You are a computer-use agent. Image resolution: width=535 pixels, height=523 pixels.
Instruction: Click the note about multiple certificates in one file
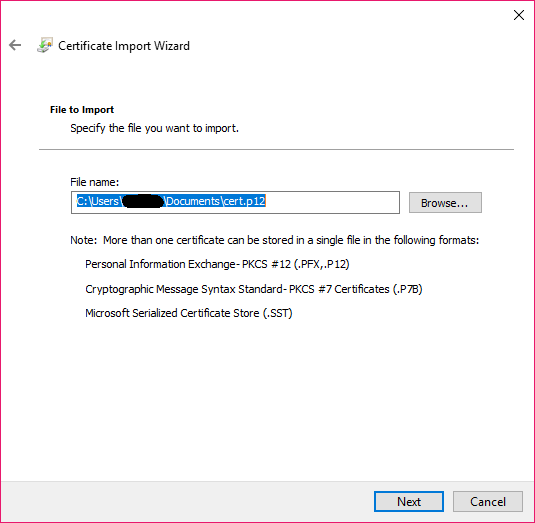pos(275,240)
